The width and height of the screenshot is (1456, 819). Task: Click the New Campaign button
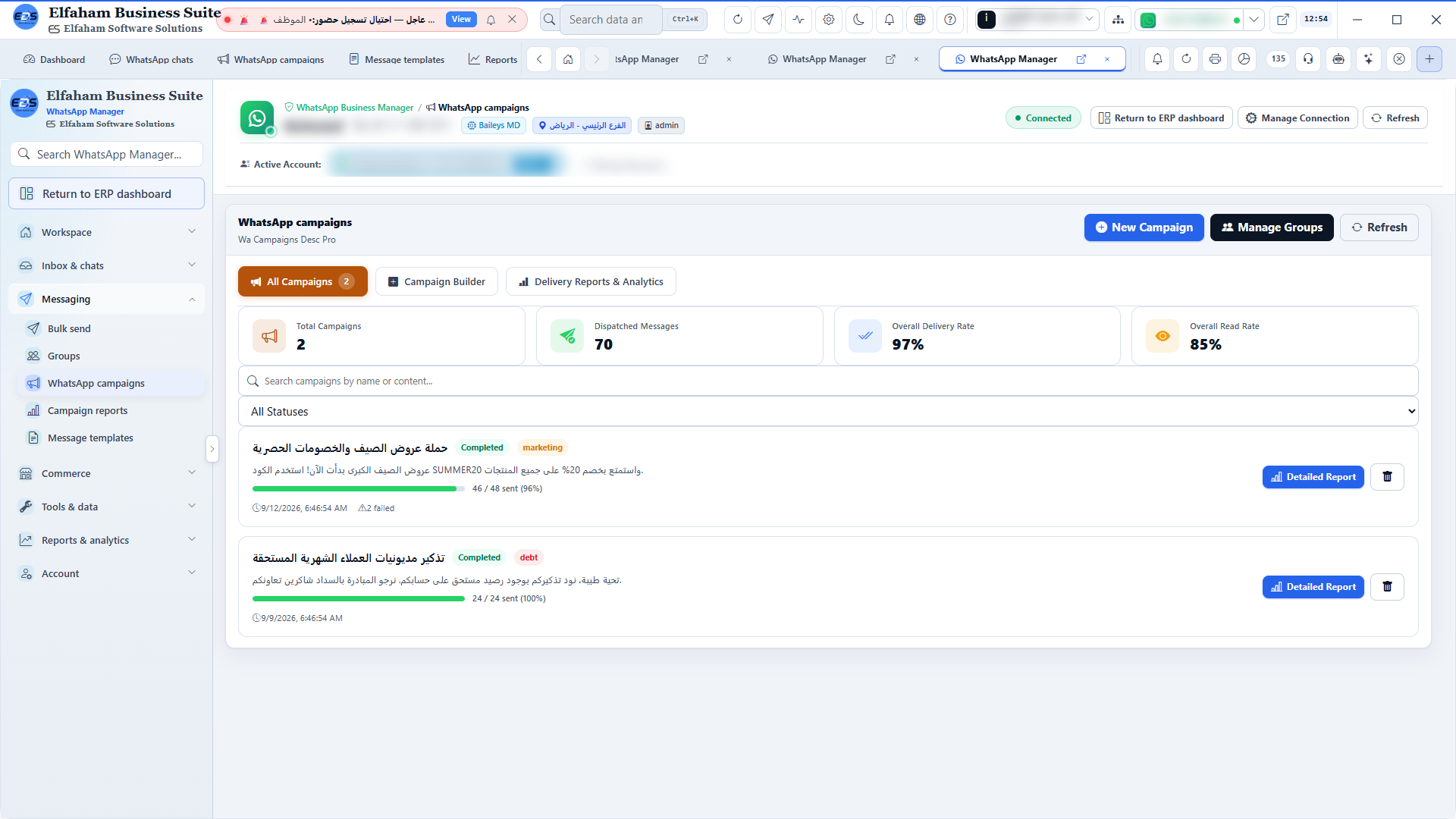coord(1144,227)
